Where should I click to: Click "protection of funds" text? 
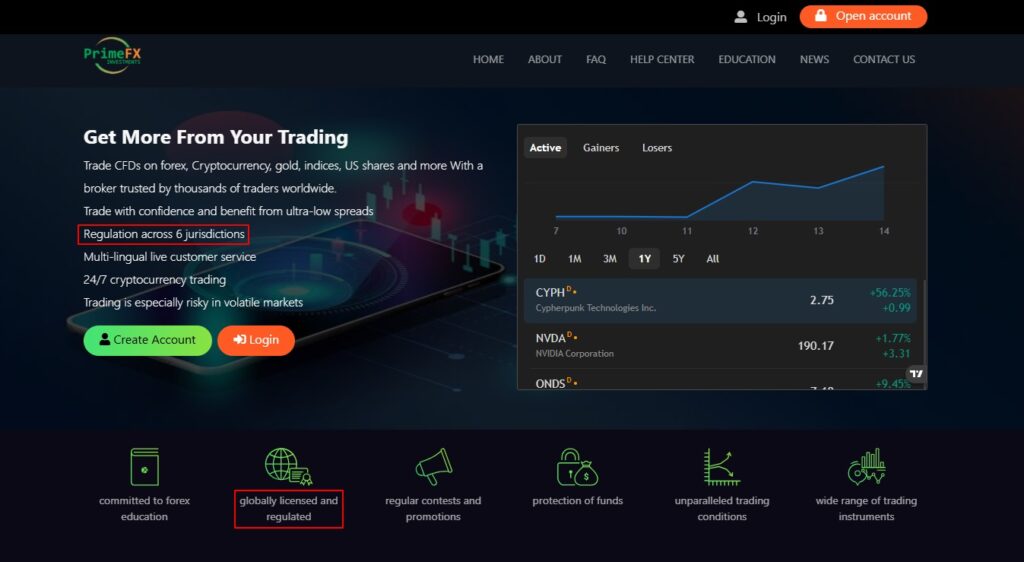point(577,501)
